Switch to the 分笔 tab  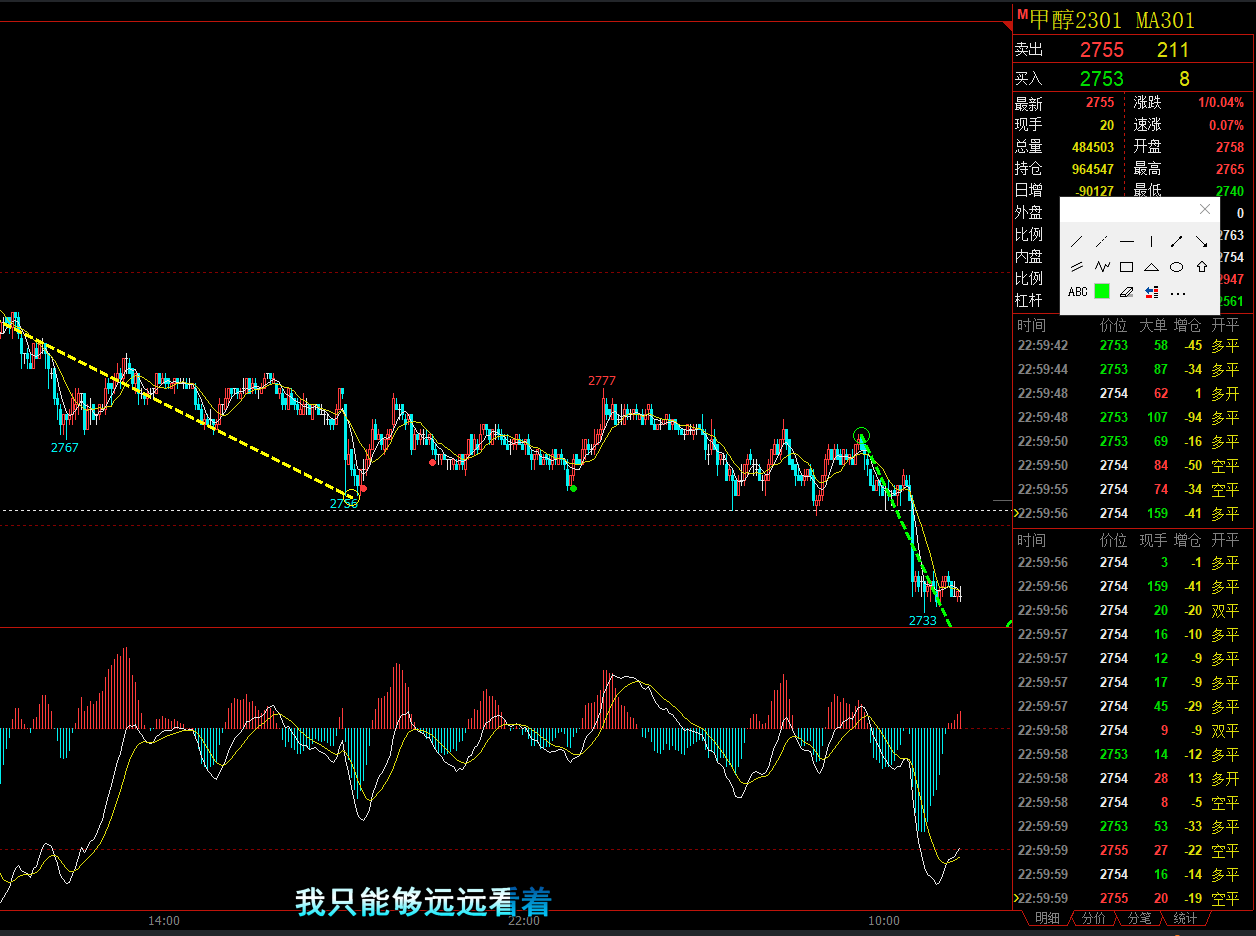(1140, 918)
